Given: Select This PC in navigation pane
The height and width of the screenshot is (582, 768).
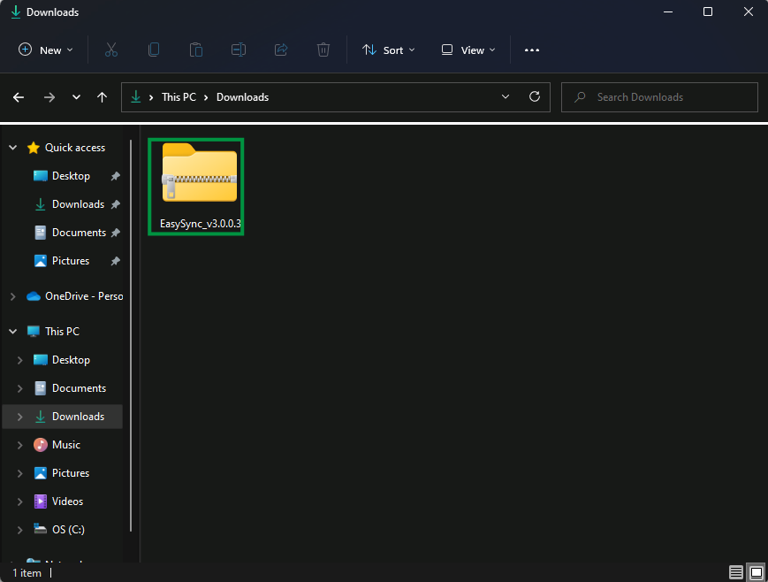Looking at the screenshot, I should pos(53,332).
